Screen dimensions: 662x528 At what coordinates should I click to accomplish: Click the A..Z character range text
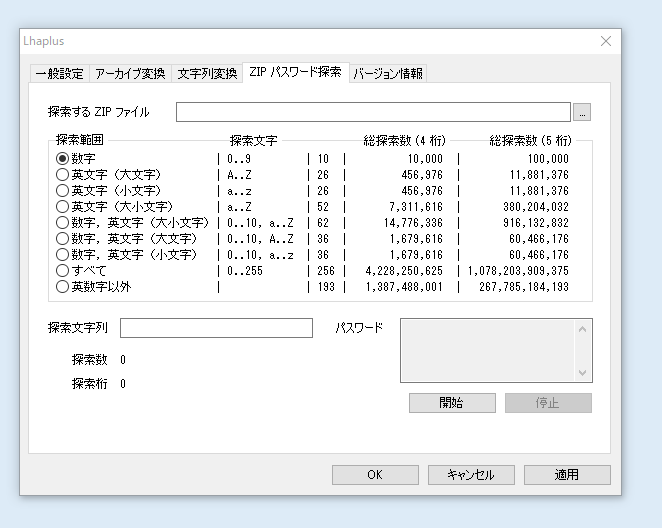click(x=239, y=175)
